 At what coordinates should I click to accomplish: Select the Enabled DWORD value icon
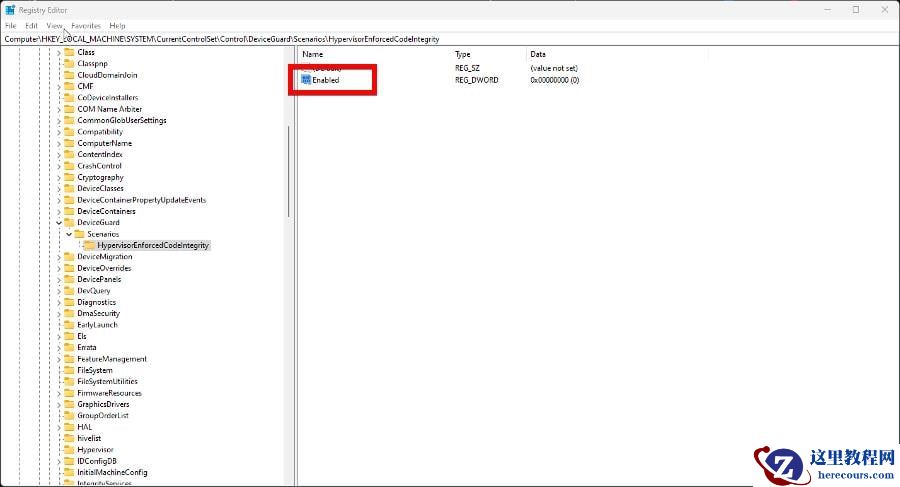[305, 80]
